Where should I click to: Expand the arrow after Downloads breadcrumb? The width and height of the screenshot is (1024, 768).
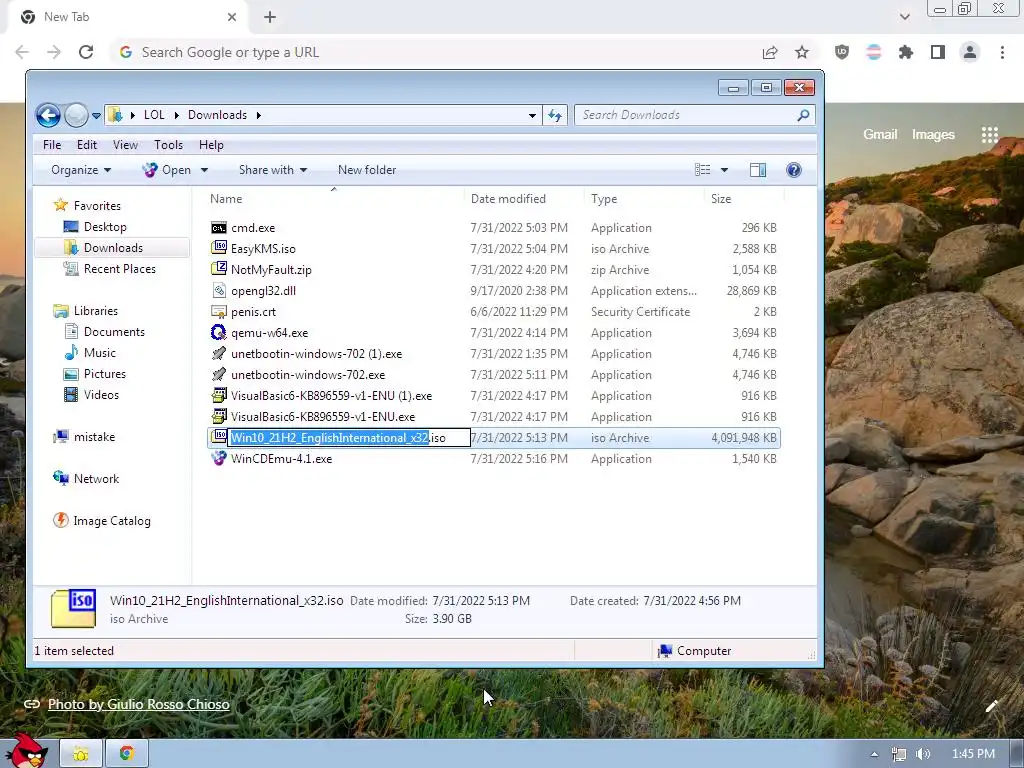pos(259,115)
